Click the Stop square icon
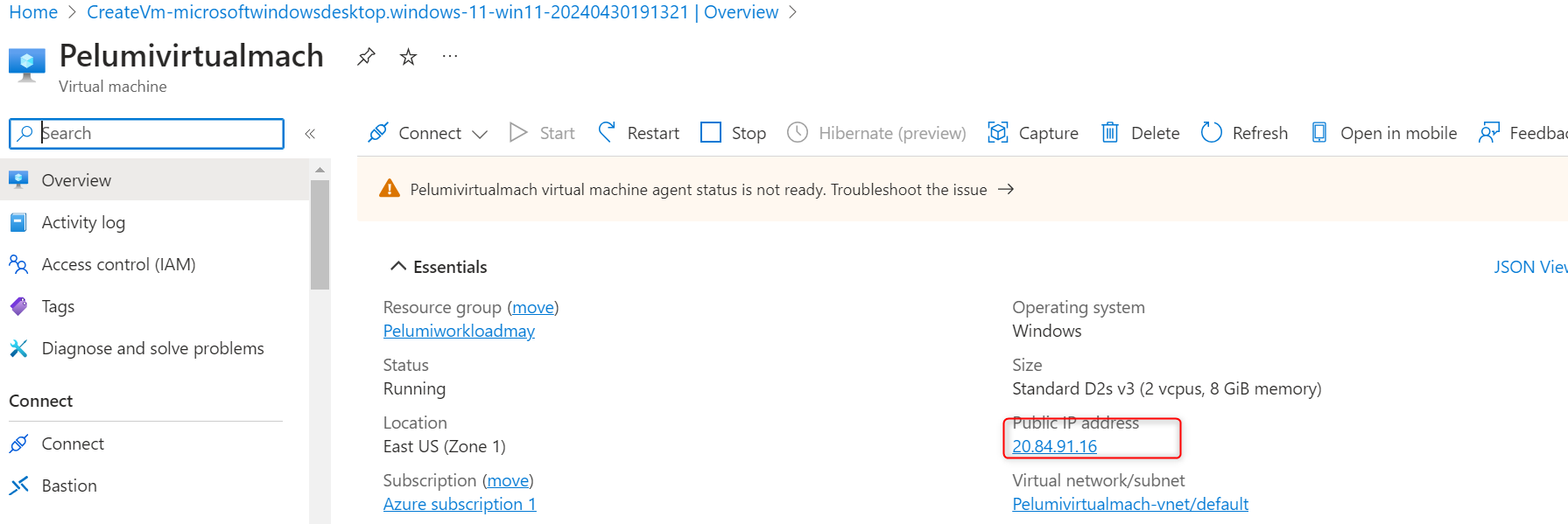The image size is (1568, 524). pos(711,132)
